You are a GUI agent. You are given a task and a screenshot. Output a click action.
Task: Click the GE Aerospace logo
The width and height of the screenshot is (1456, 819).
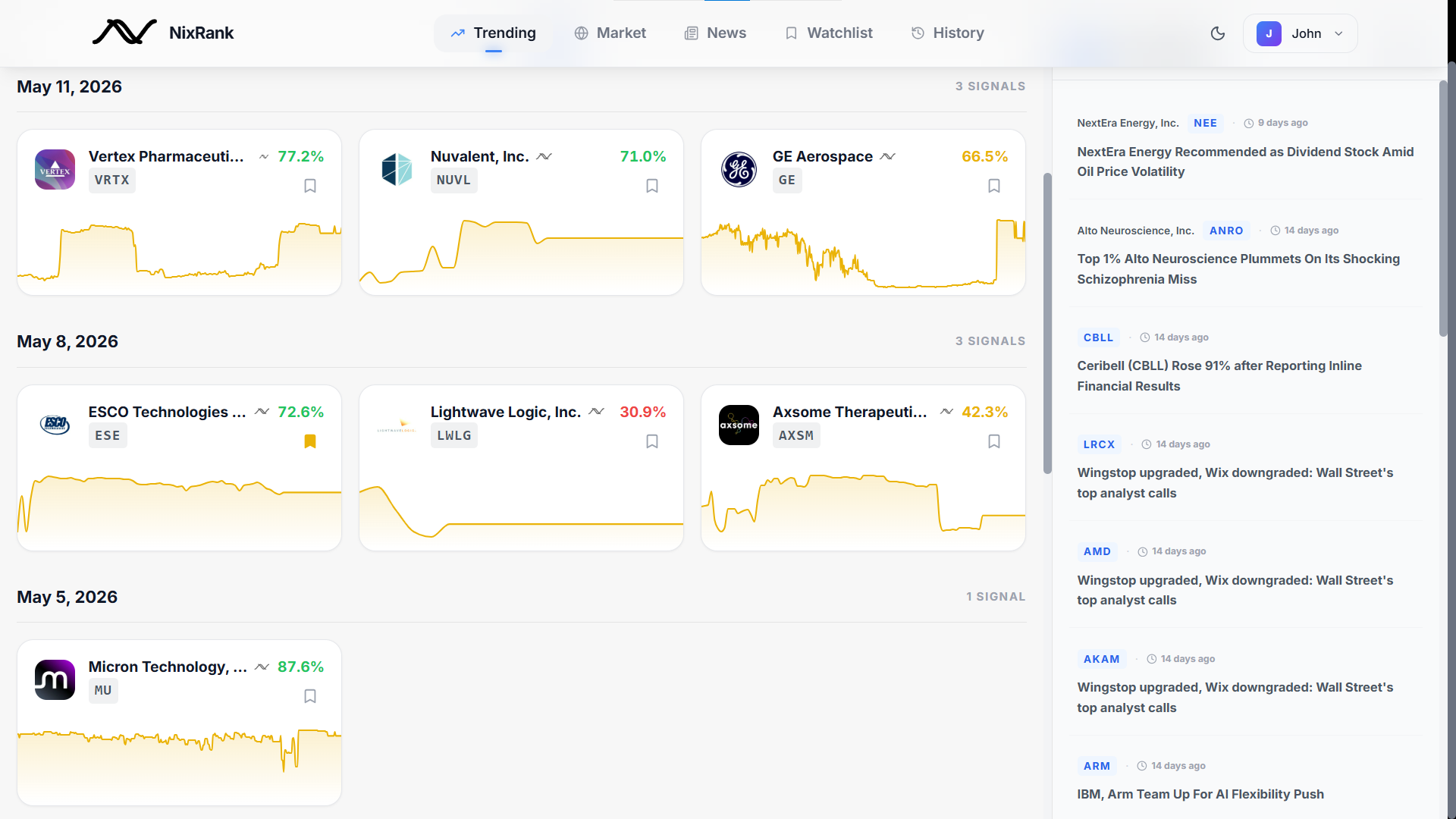click(x=739, y=169)
